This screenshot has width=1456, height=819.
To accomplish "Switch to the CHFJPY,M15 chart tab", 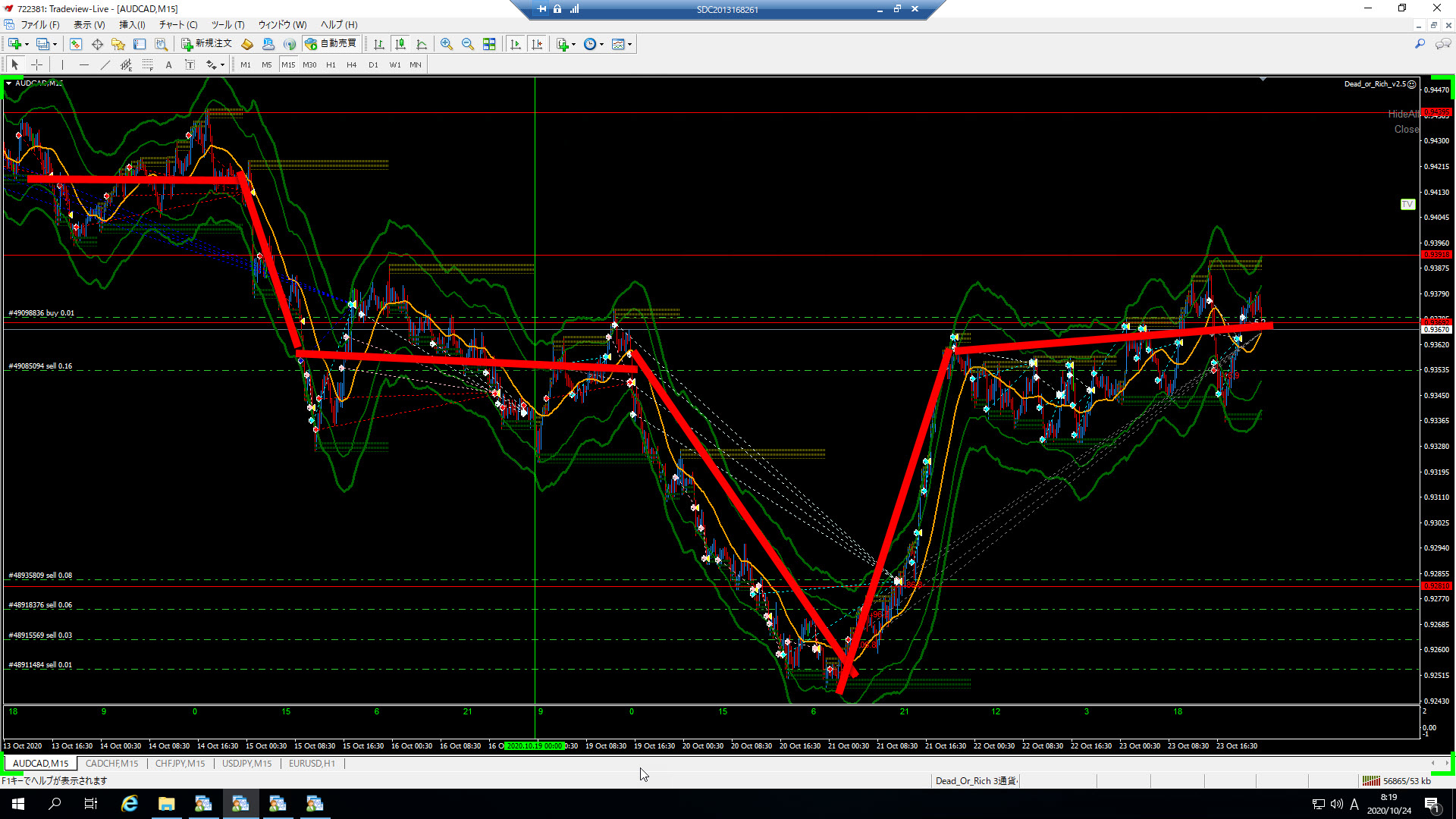I will click(180, 764).
